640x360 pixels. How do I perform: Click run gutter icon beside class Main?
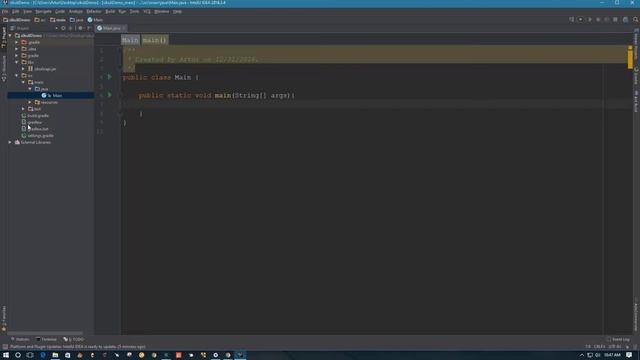[x=109, y=77]
